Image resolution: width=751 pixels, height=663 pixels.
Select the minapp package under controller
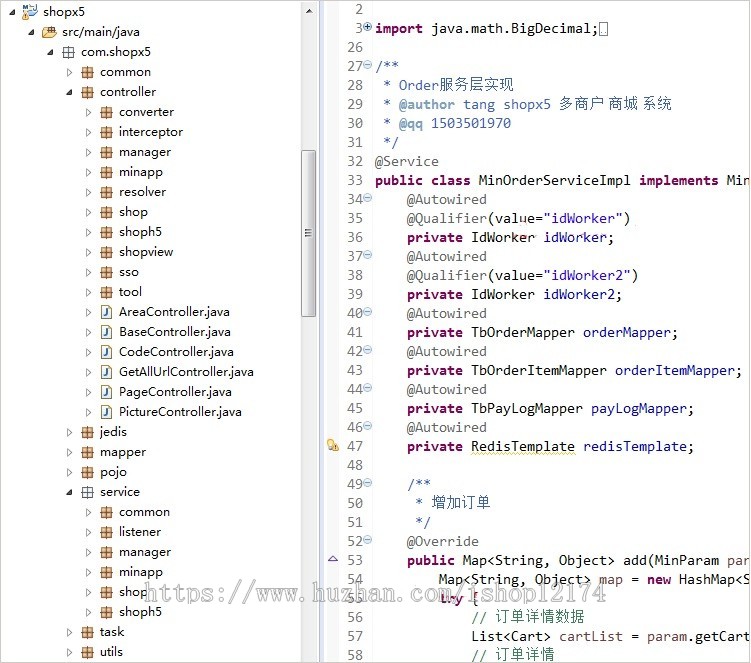coord(141,172)
